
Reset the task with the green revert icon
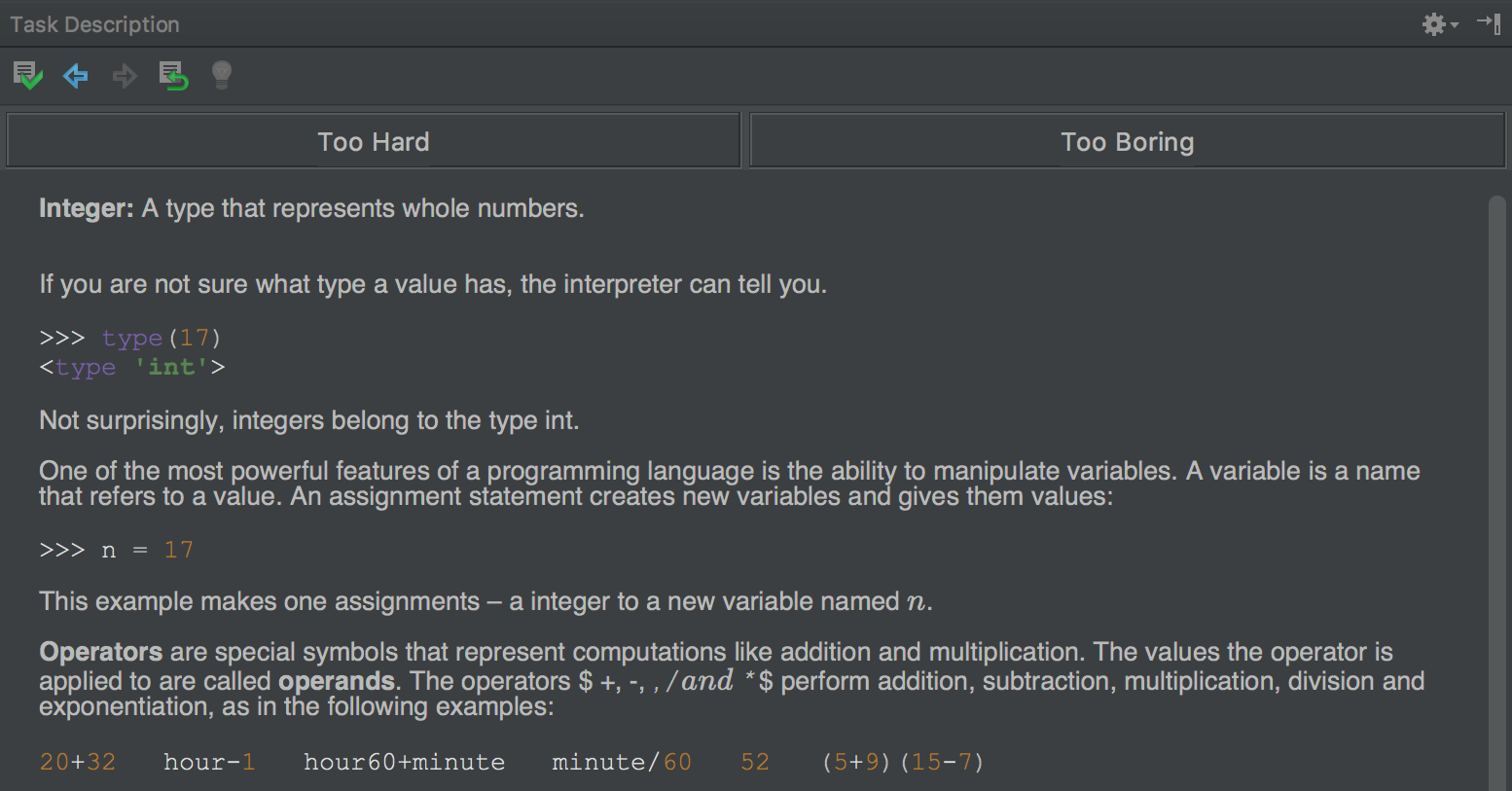click(173, 75)
